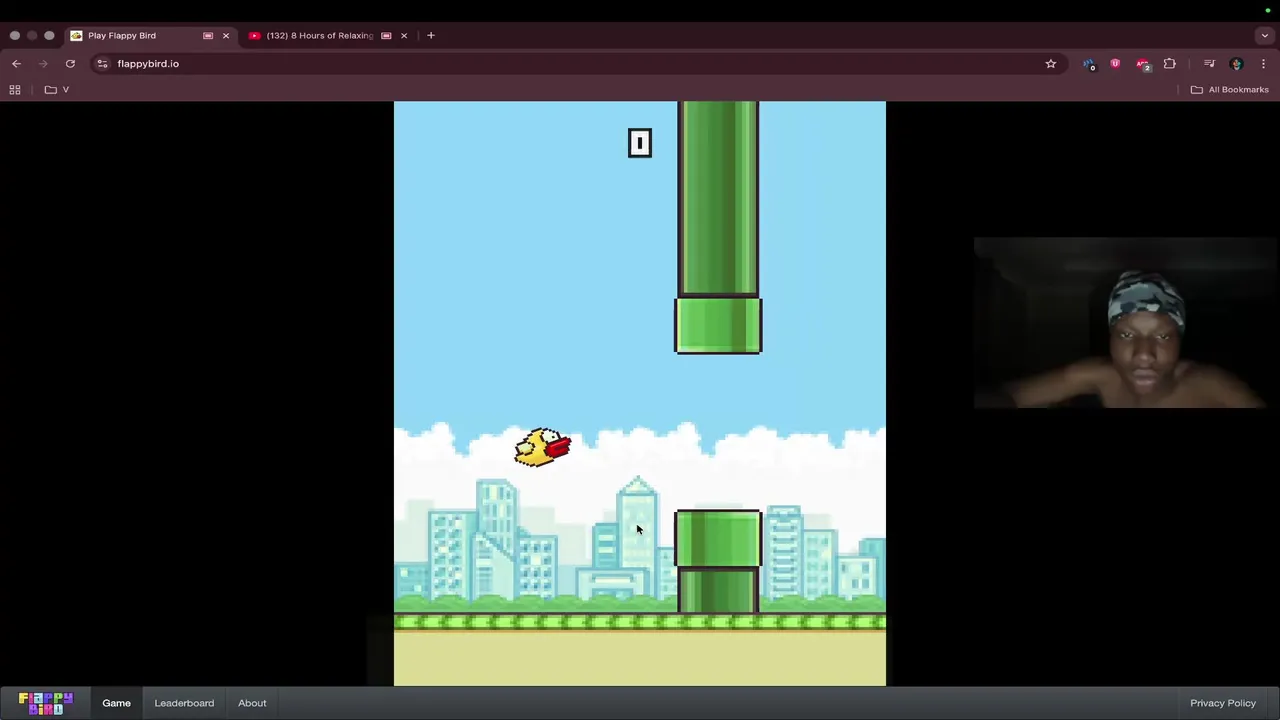This screenshot has height=720, width=1280.
Task: Open the V bookmarks folder
Action: click(57, 89)
